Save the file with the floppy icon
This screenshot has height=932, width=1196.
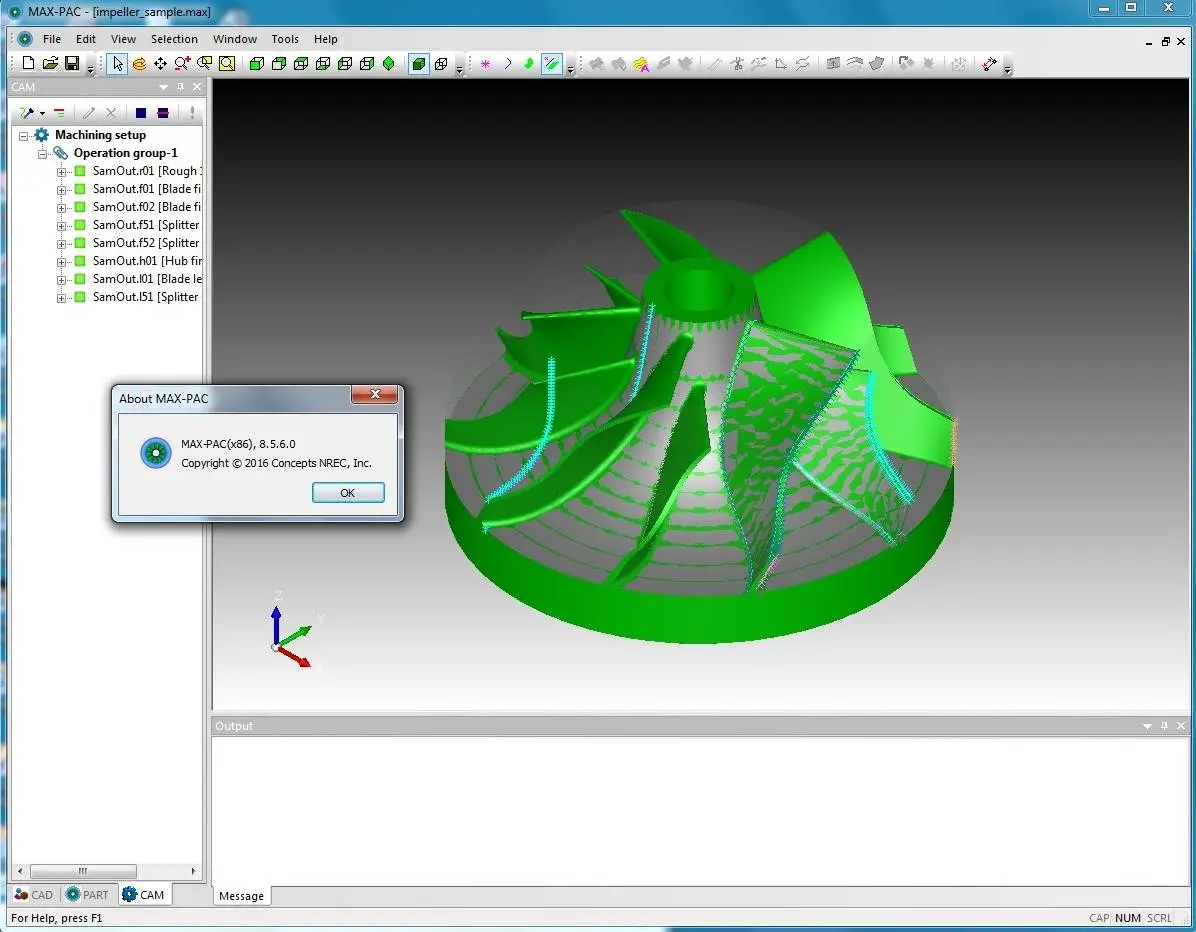tap(72, 63)
